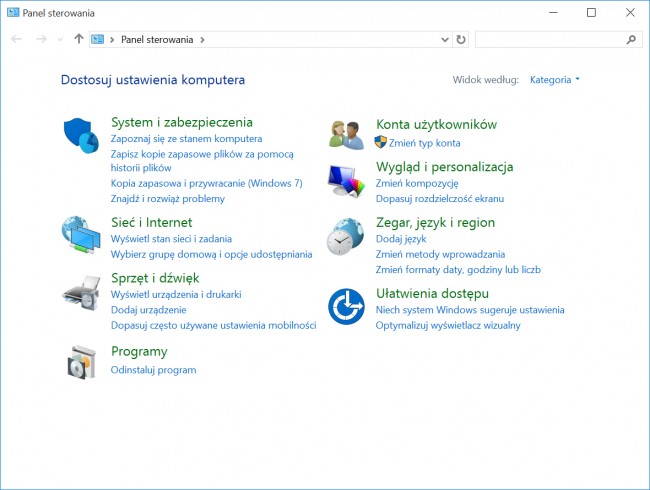
Task: Open the Kategoria view dropdown
Action: coord(555,80)
